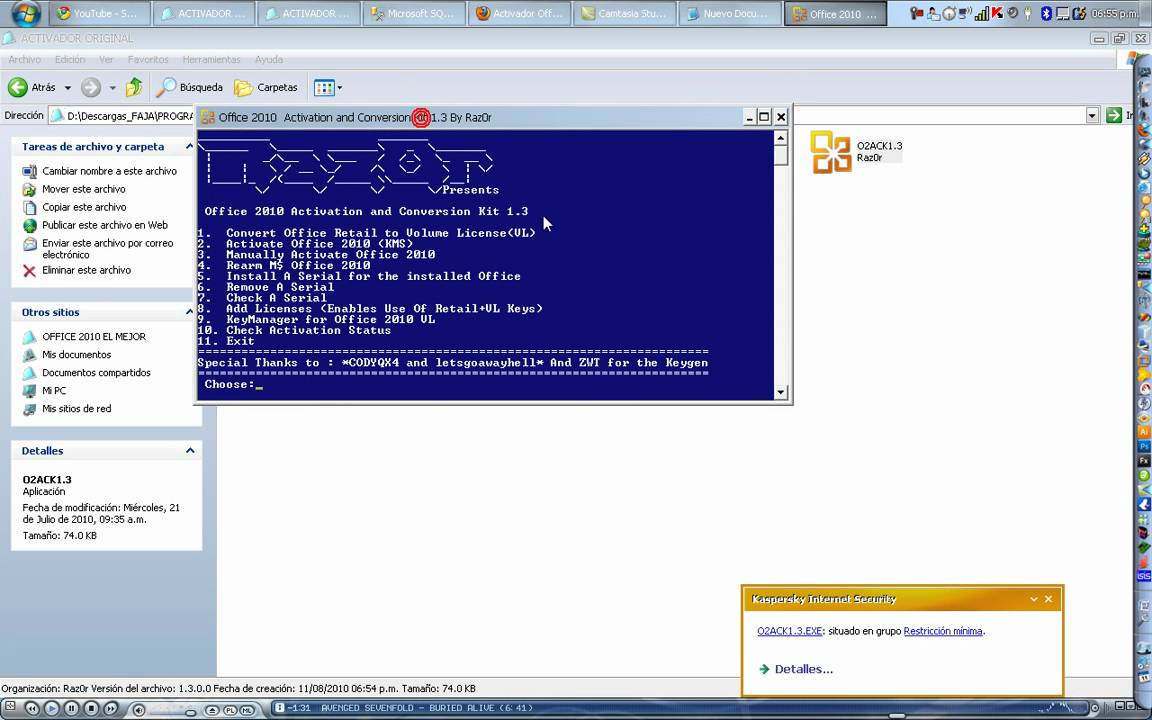This screenshot has height=720, width=1152.
Task: Open the Archivo menu
Action: pos(24,60)
